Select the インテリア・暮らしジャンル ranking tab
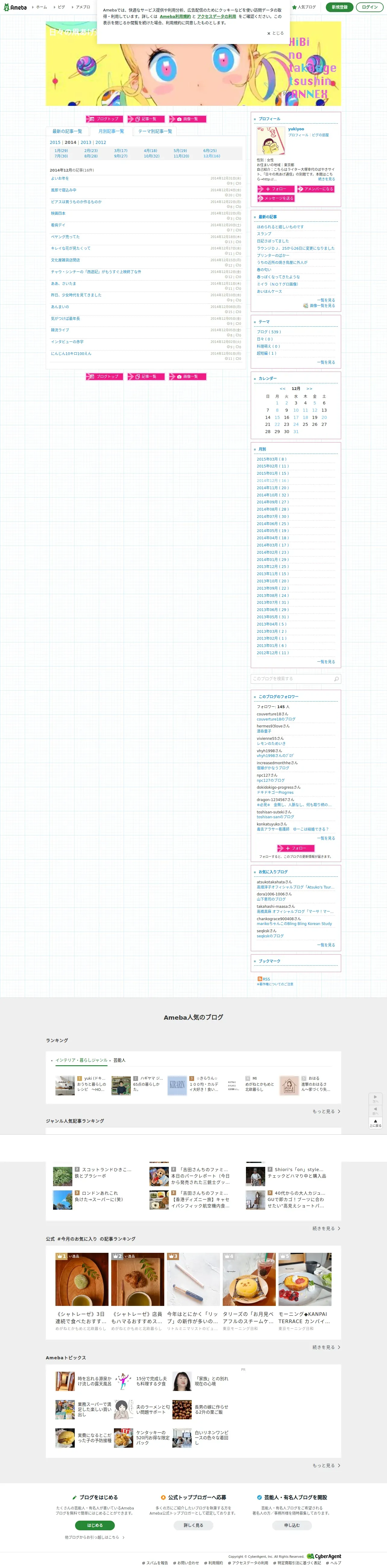 (81, 1060)
